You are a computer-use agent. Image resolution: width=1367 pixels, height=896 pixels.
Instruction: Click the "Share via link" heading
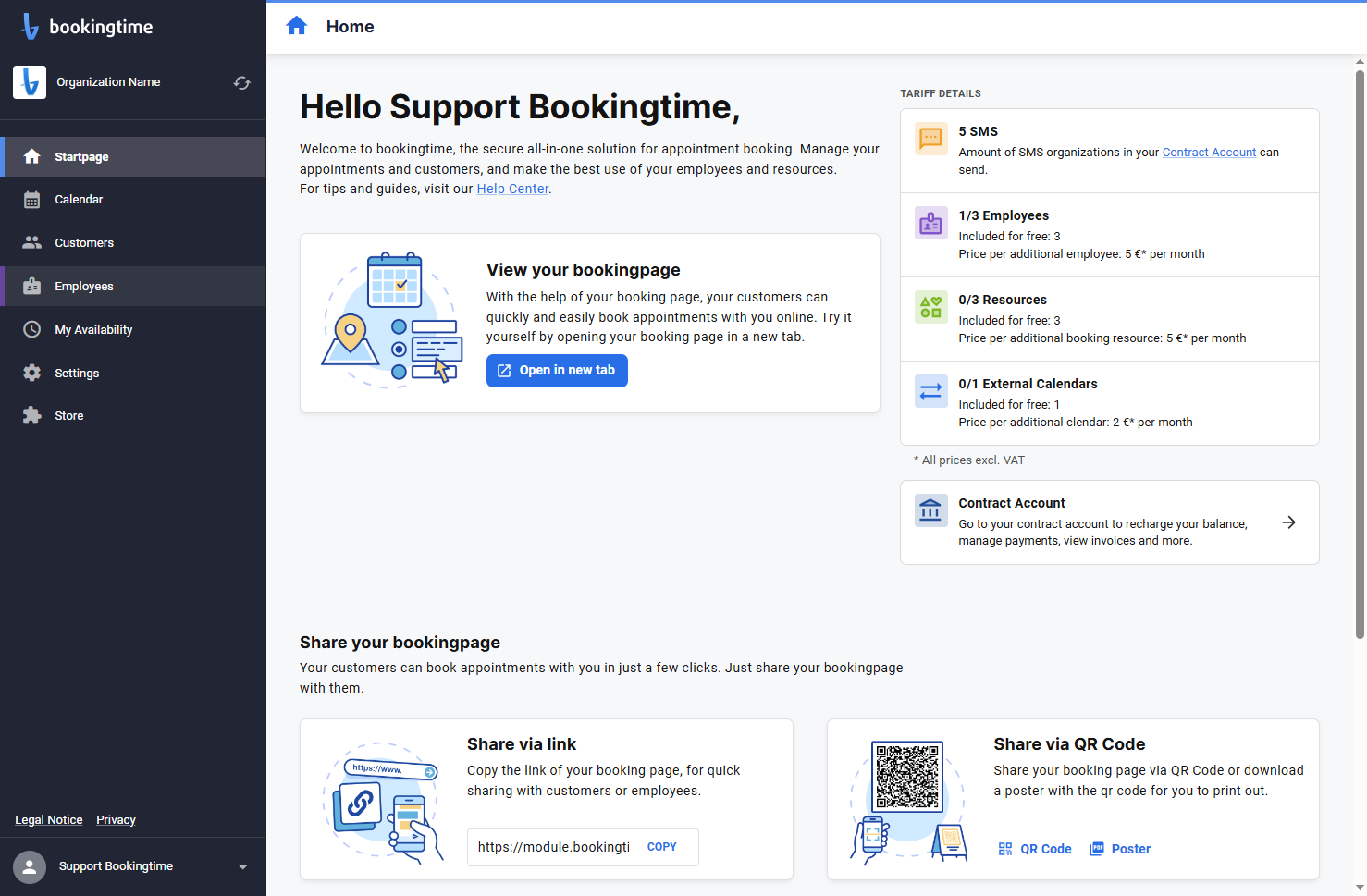[x=522, y=744]
